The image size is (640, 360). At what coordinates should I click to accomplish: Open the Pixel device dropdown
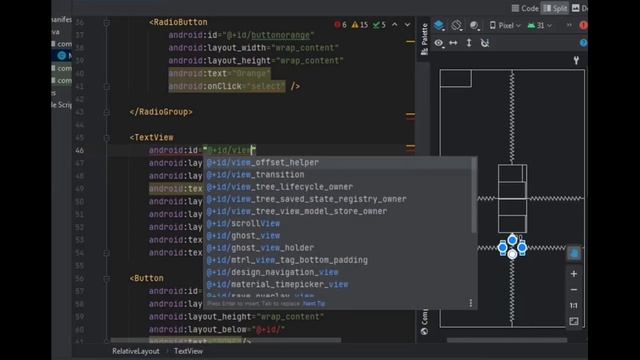coord(505,25)
